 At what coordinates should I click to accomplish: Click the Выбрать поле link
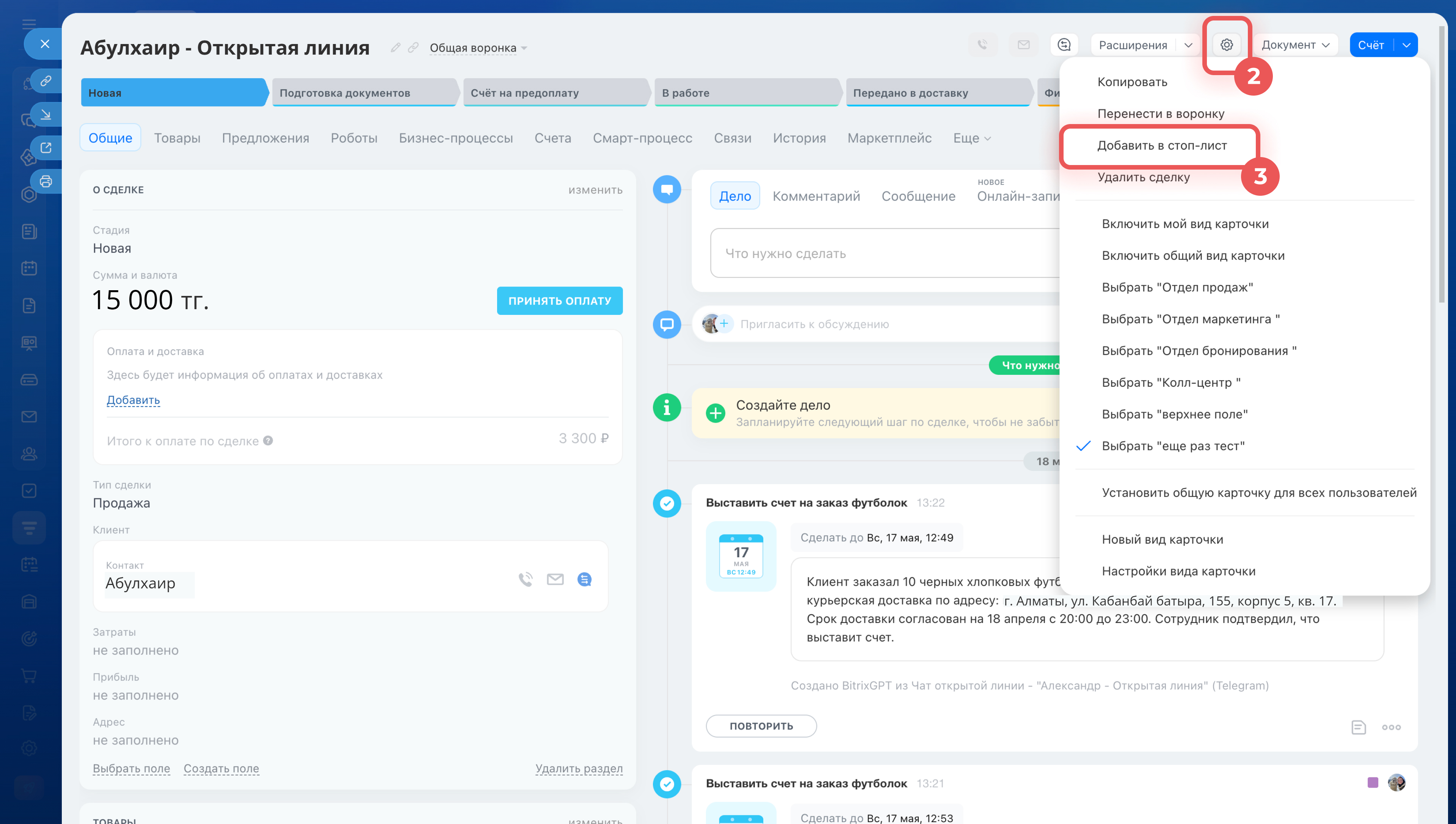[131, 769]
